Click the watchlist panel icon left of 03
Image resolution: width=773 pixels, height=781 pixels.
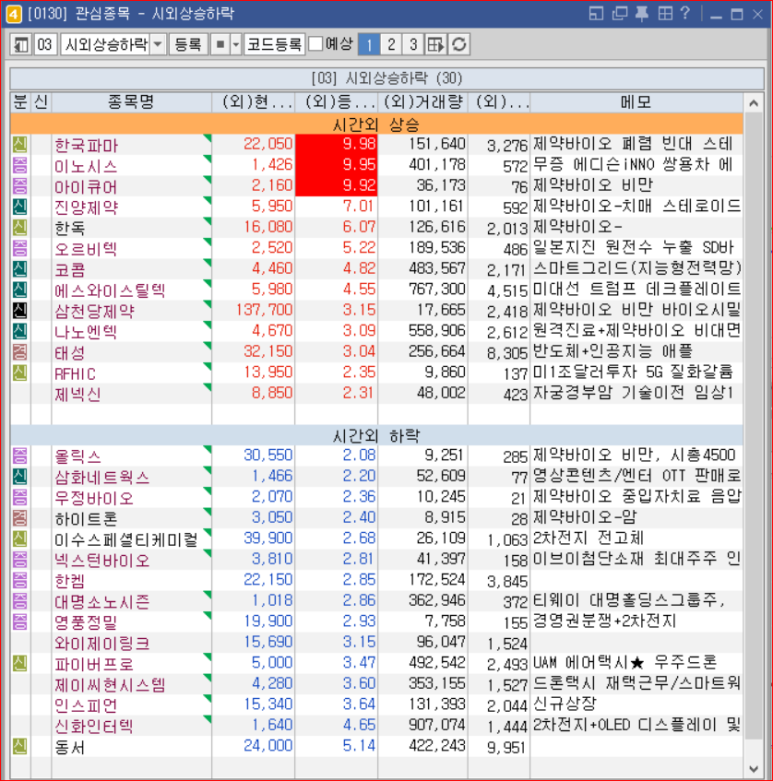[21, 45]
